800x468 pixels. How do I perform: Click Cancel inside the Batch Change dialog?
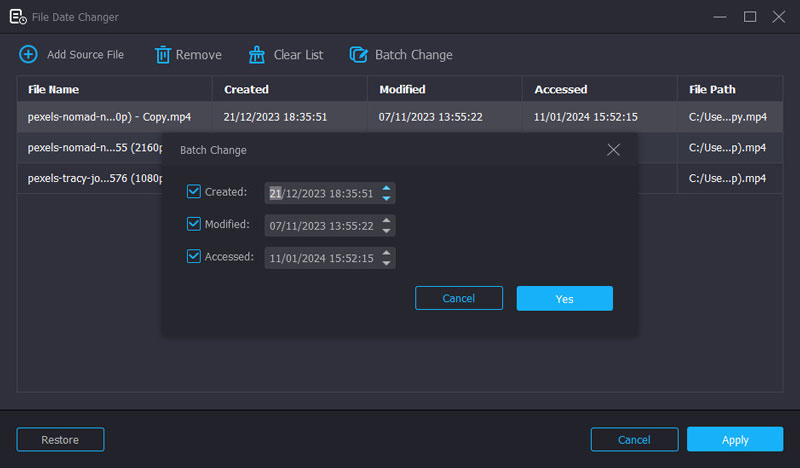(459, 298)
